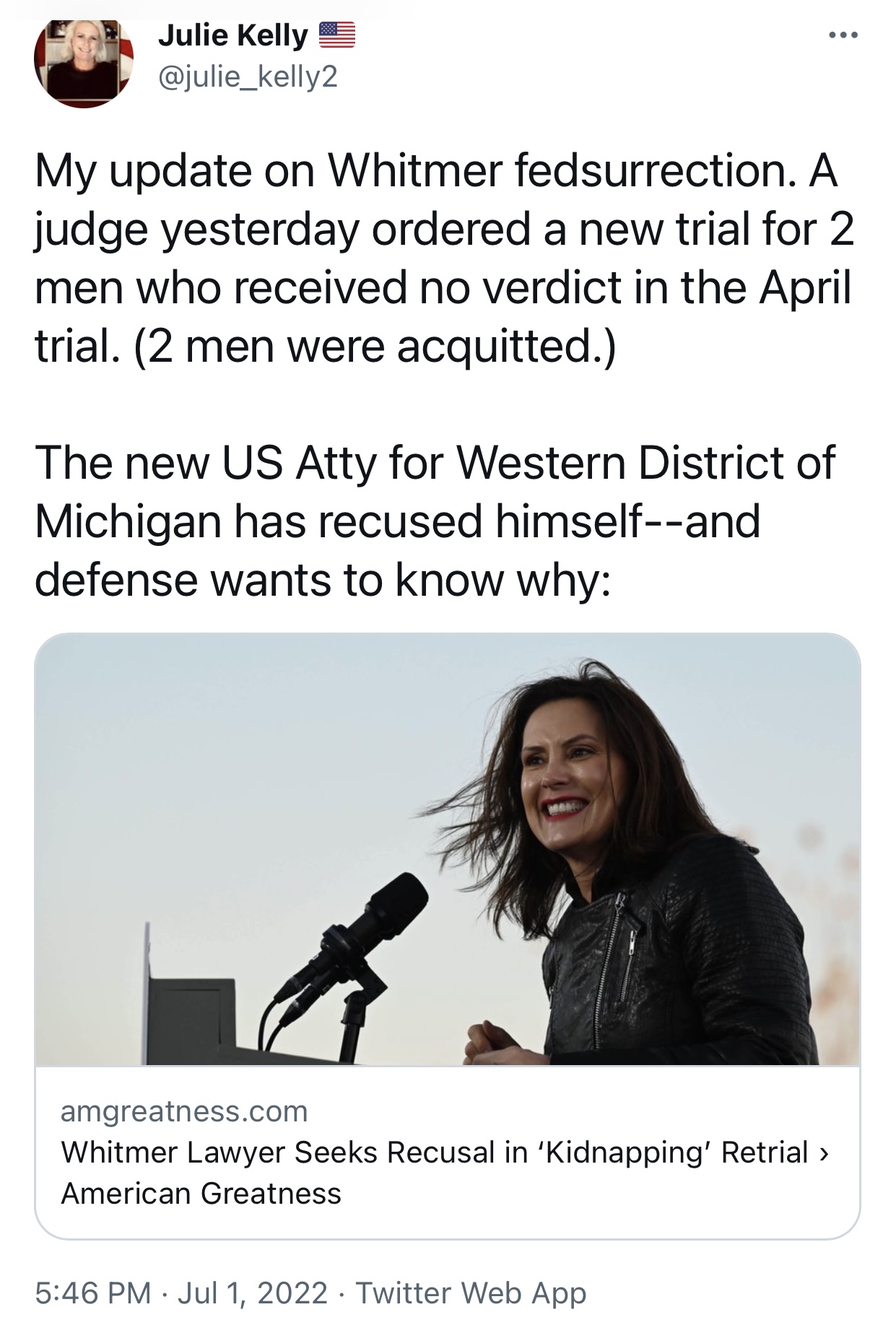Click the @julie_kelly2 handle
The width and height of the screenshot is (896, 1320).
tap(248, 77)
